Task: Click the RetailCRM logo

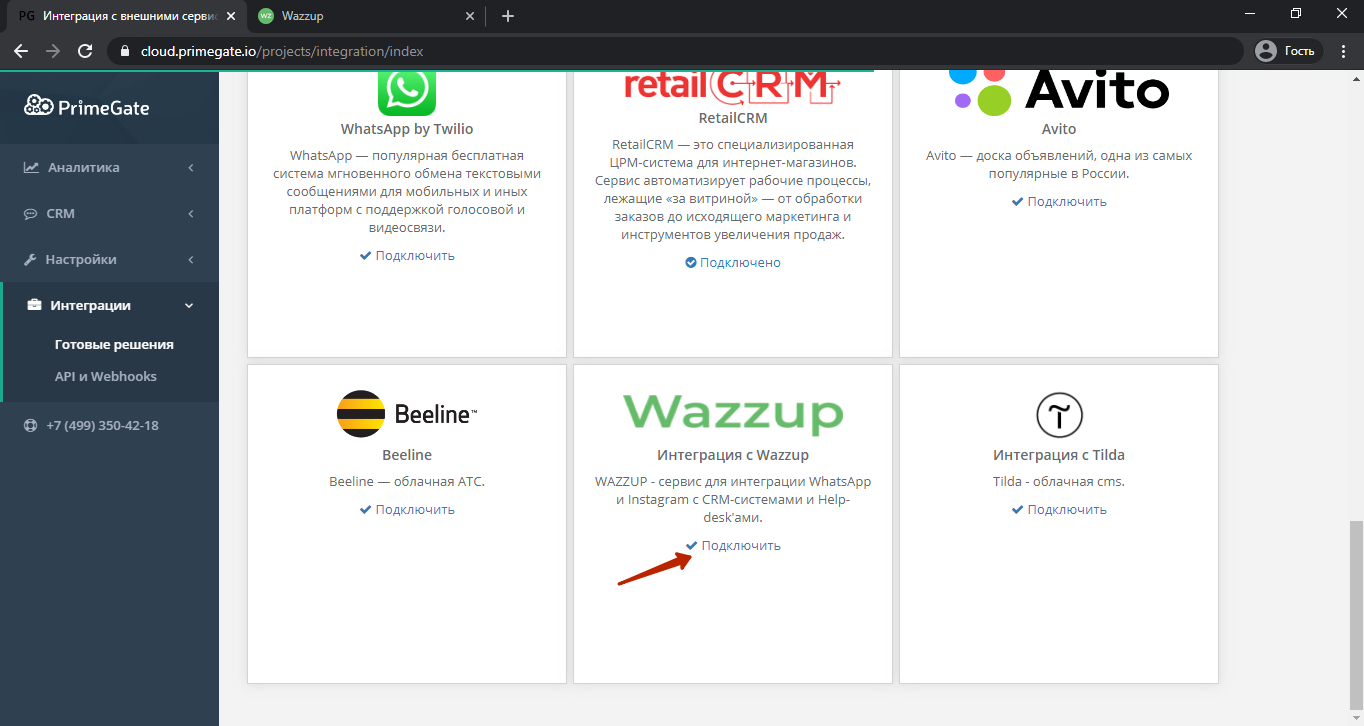Action: pyautogui.click(x=733, y=88)
